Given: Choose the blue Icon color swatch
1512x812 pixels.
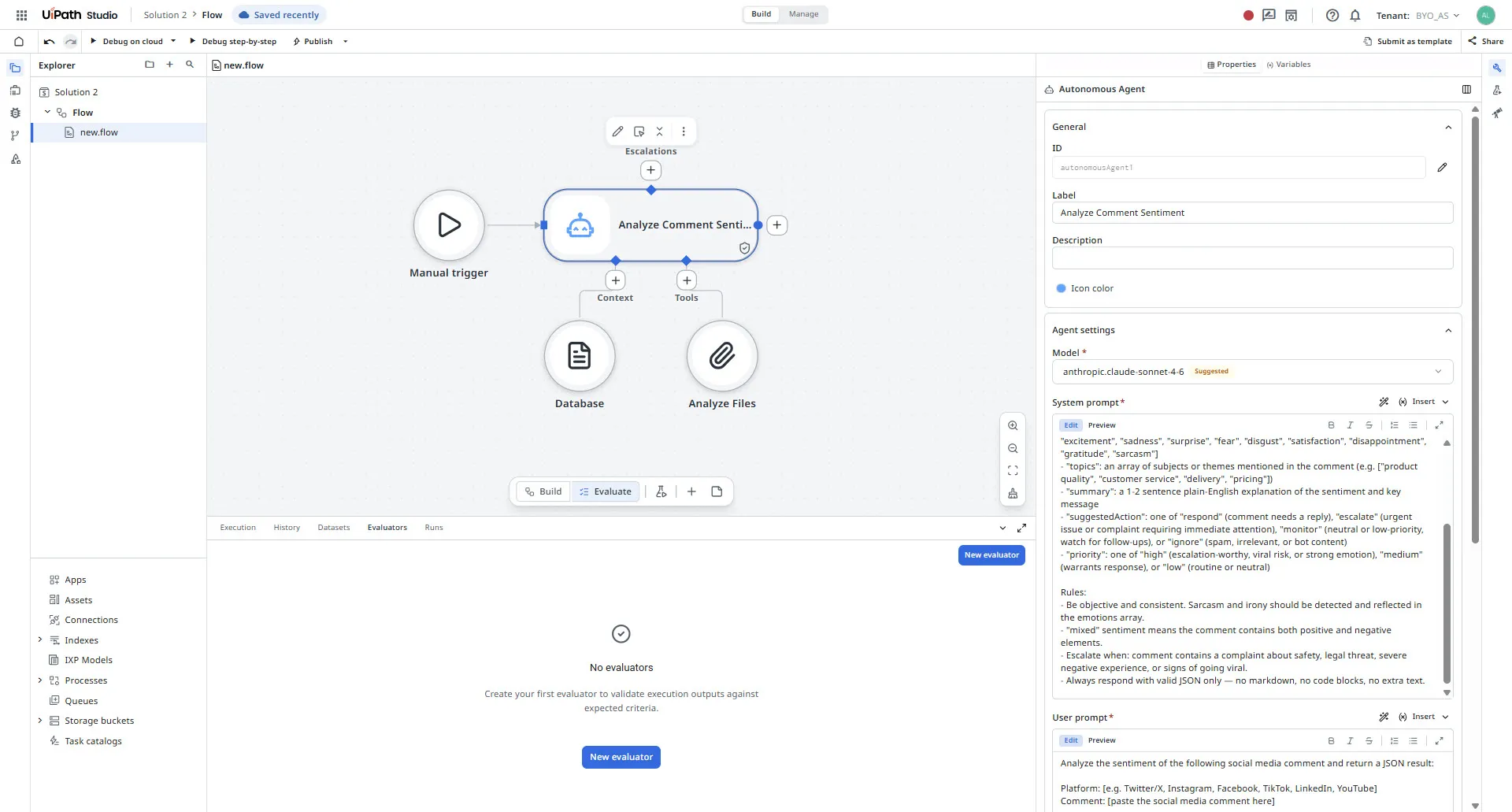Looking at the screenshot, I should click(1061, 288).
